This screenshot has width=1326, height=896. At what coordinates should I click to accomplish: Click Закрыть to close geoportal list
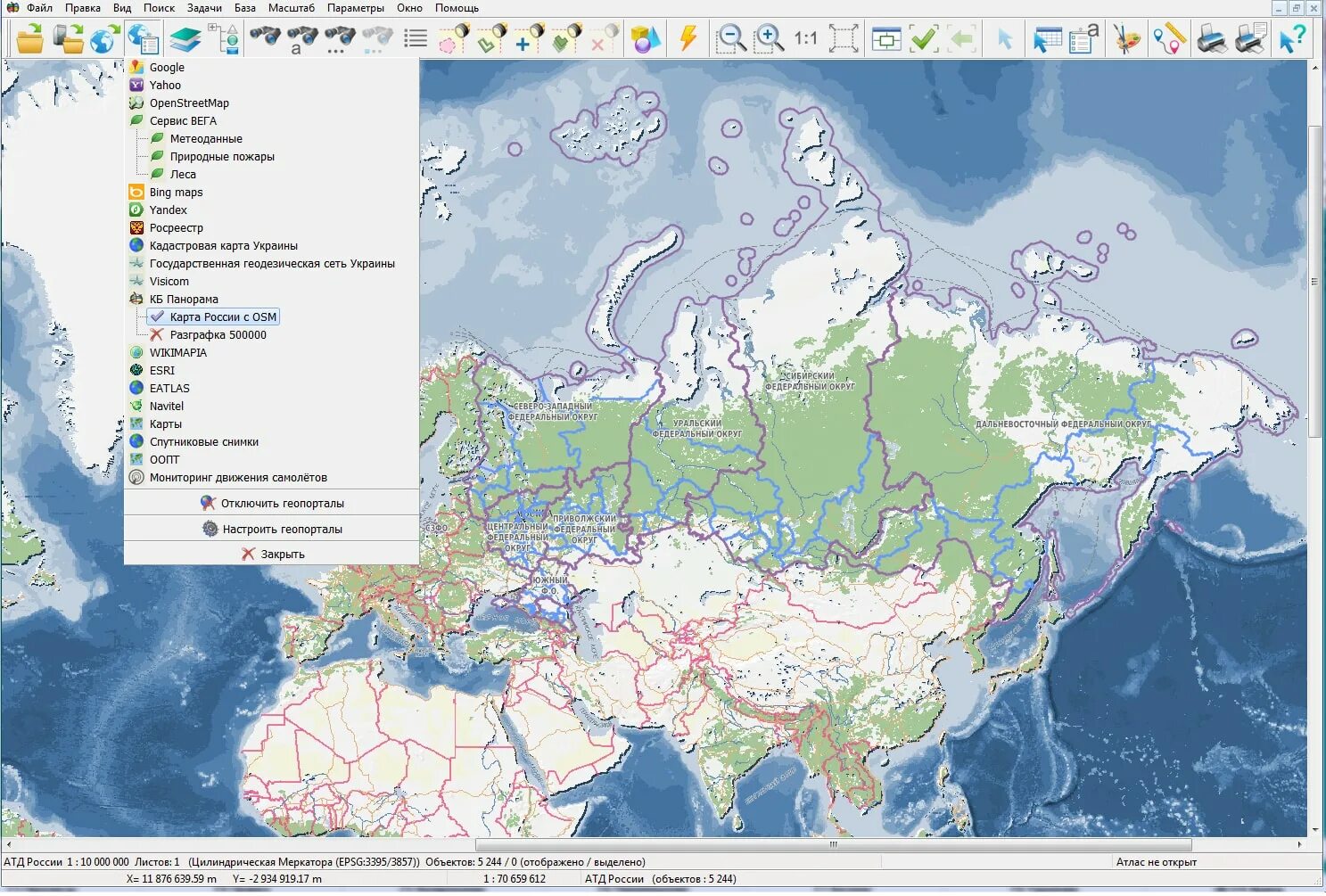272,554
